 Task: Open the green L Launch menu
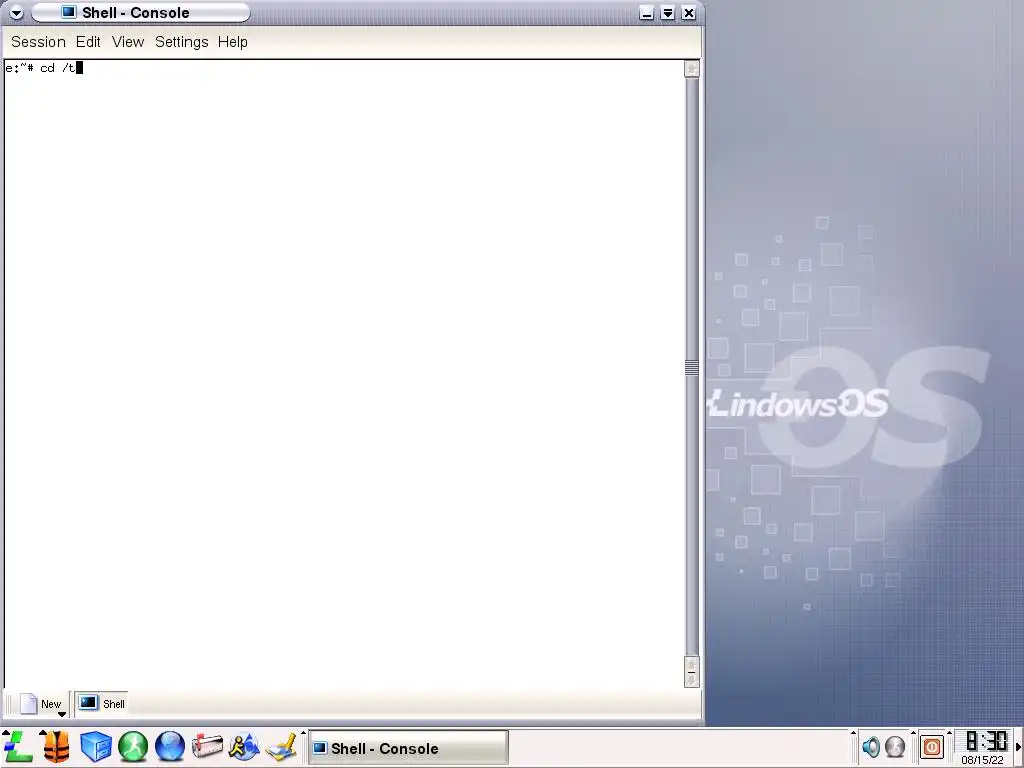coord(18,746)
